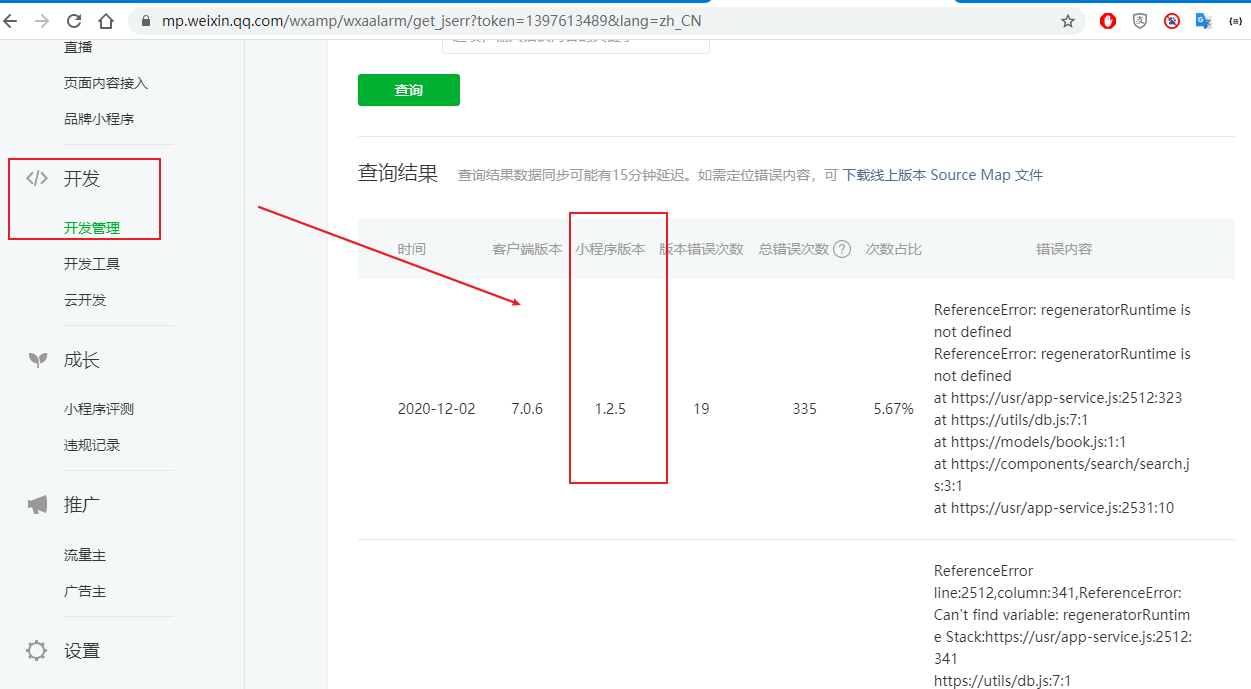Click the mini program version cell 1.2.5
Screen dimensions: 1251x689
tap(610, 409)
